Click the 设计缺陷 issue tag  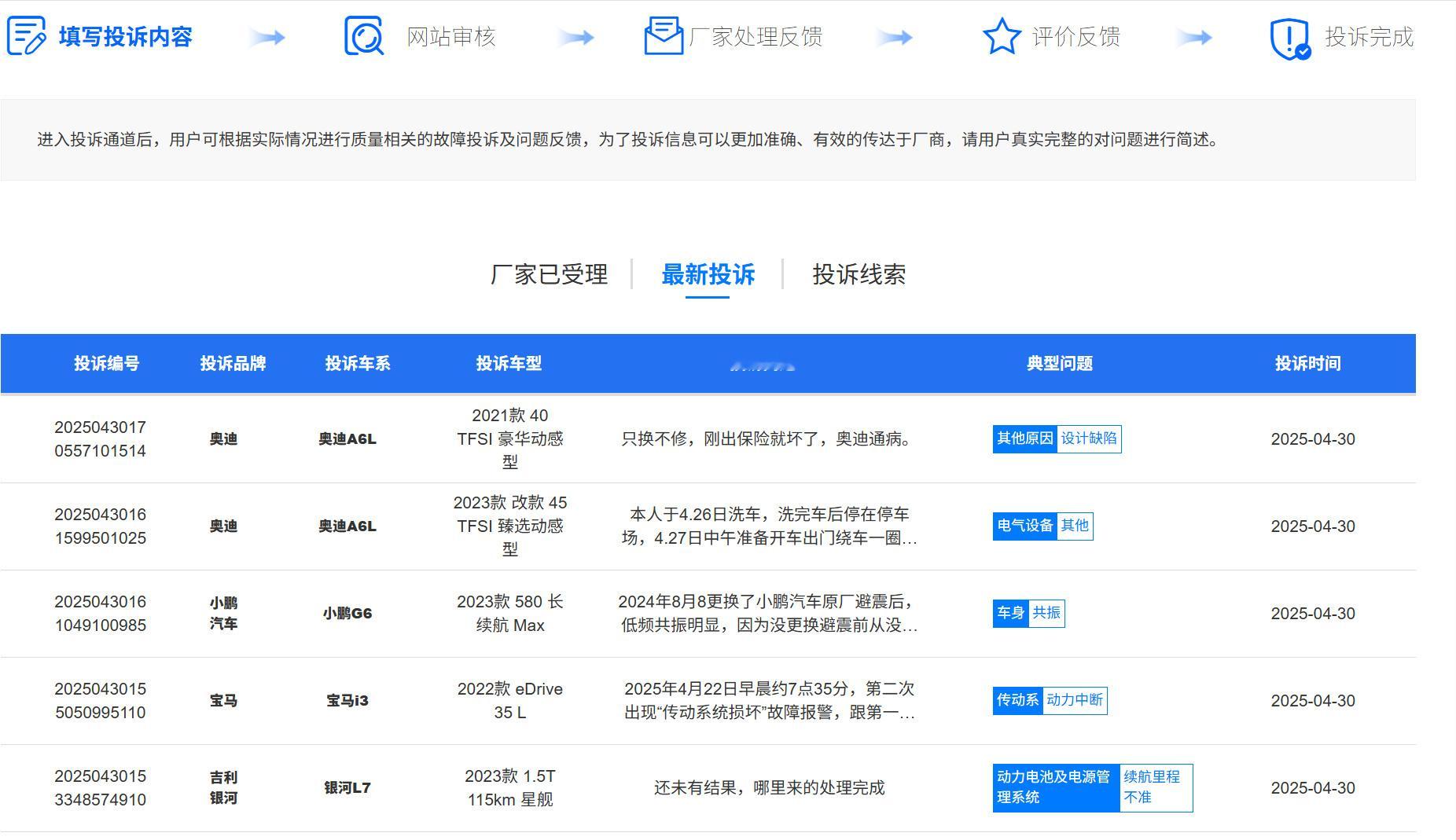click(x=1089, y=438)
